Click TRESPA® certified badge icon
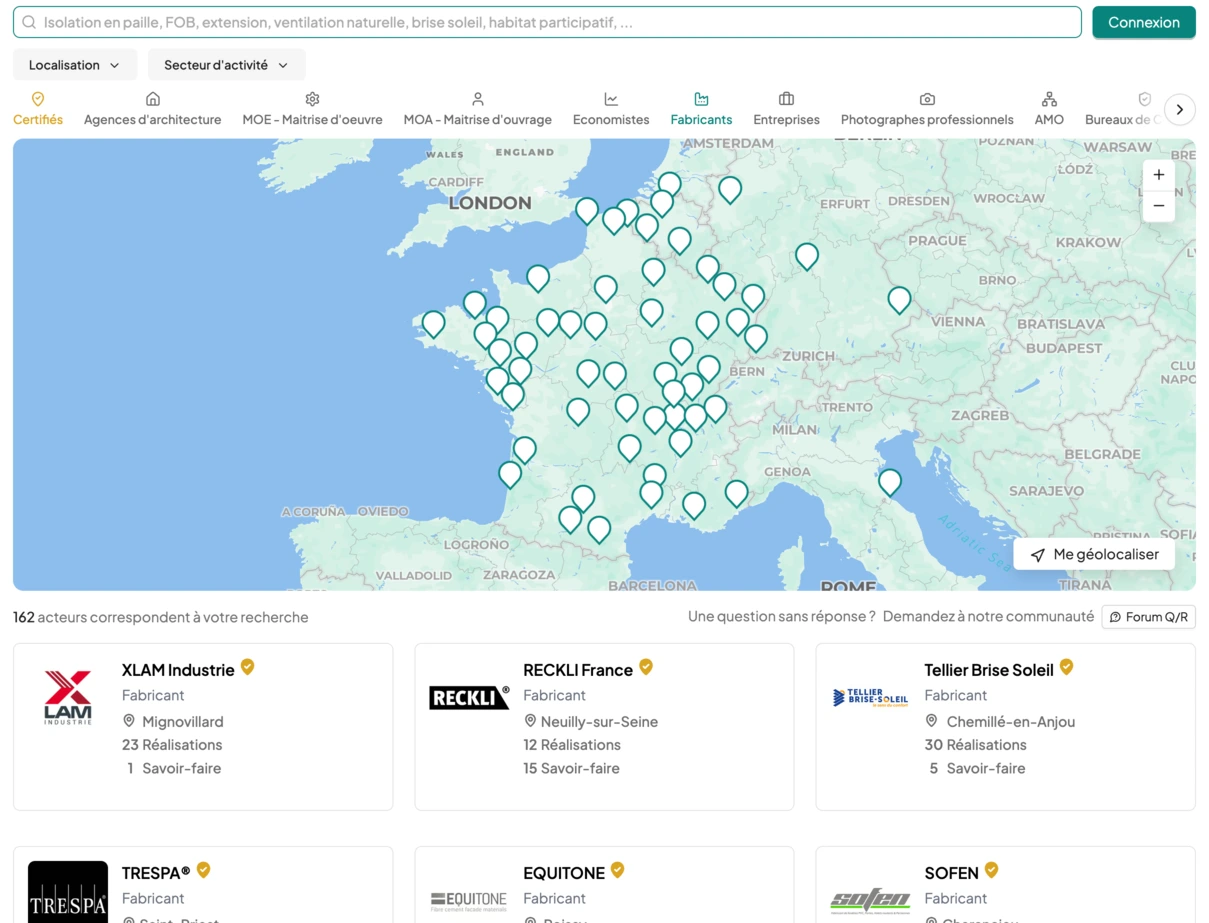 tap(203, 870)
